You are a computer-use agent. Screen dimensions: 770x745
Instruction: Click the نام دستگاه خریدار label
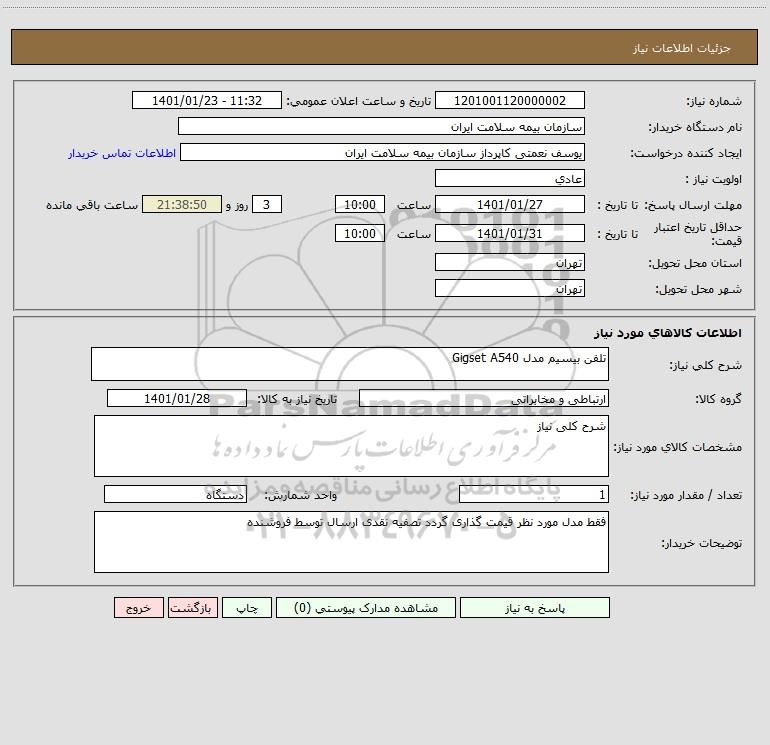[x=695, y=127]
